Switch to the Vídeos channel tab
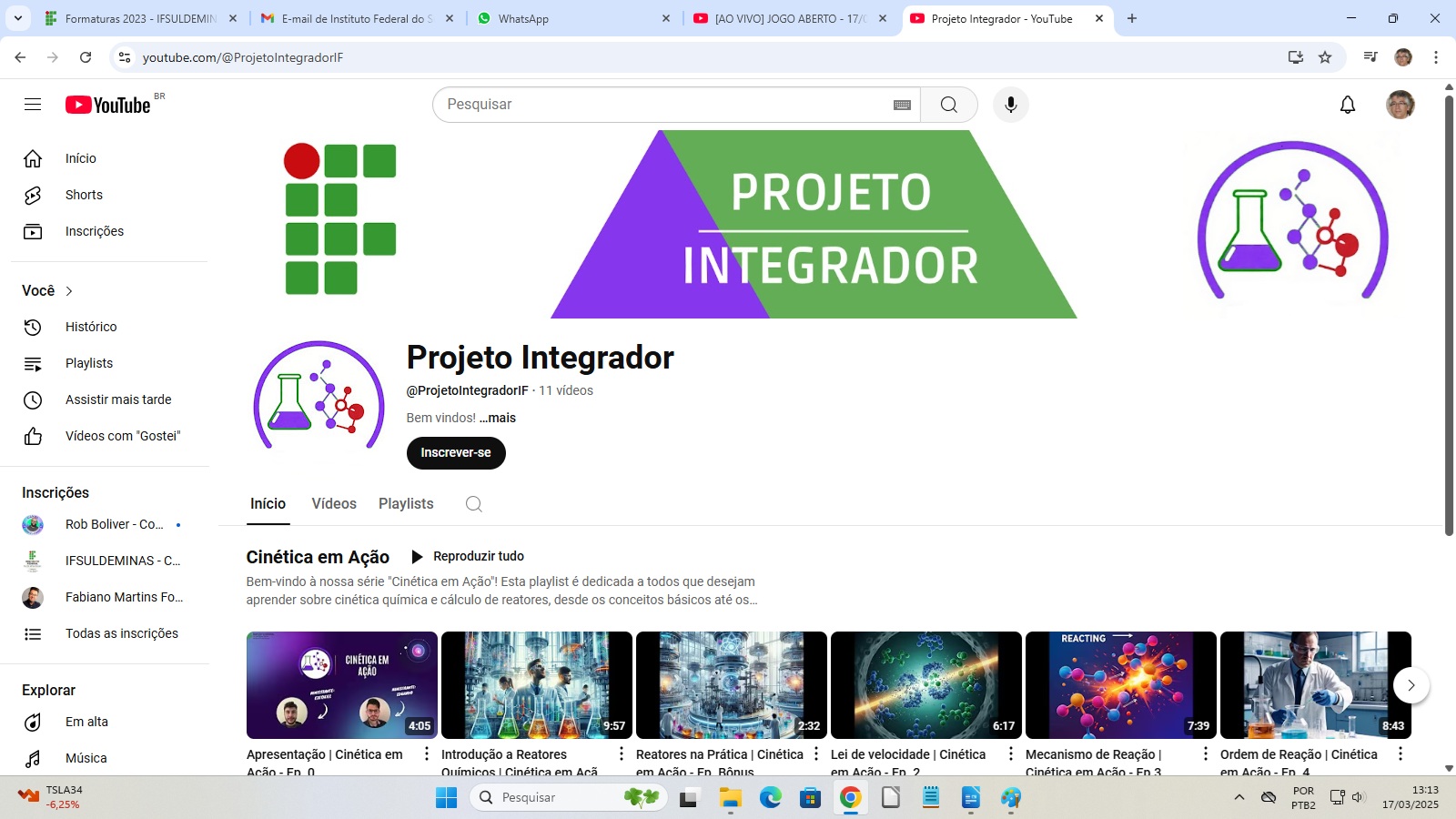Screen dimensions: 1456x819 334,504
